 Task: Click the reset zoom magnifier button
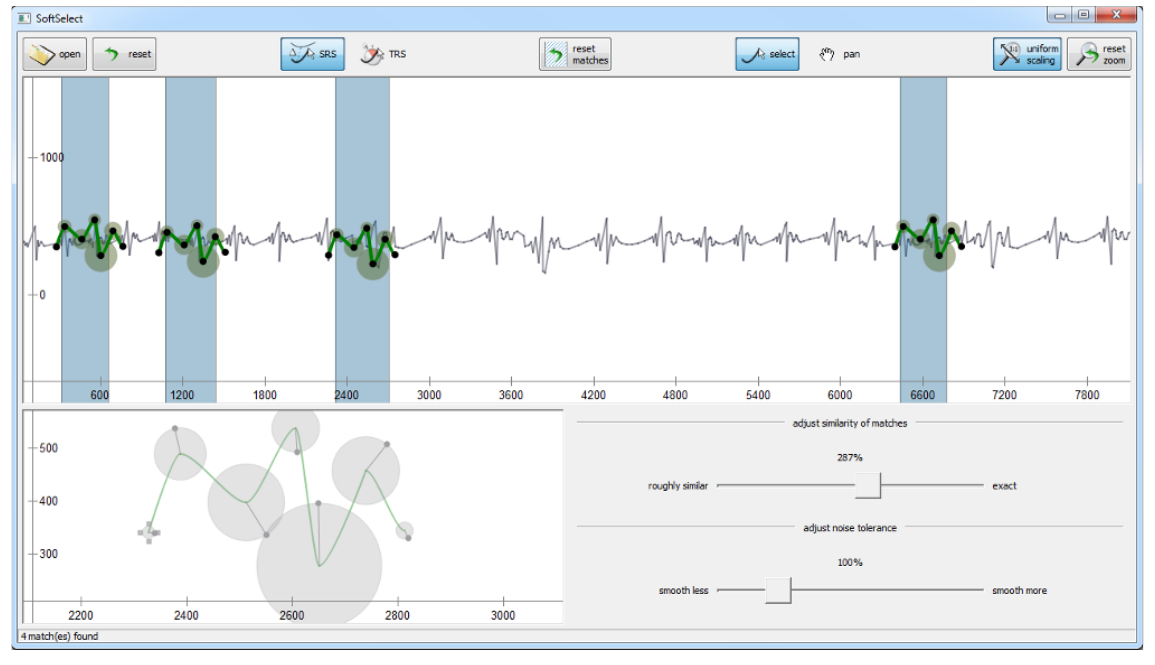click(1099, 54)
